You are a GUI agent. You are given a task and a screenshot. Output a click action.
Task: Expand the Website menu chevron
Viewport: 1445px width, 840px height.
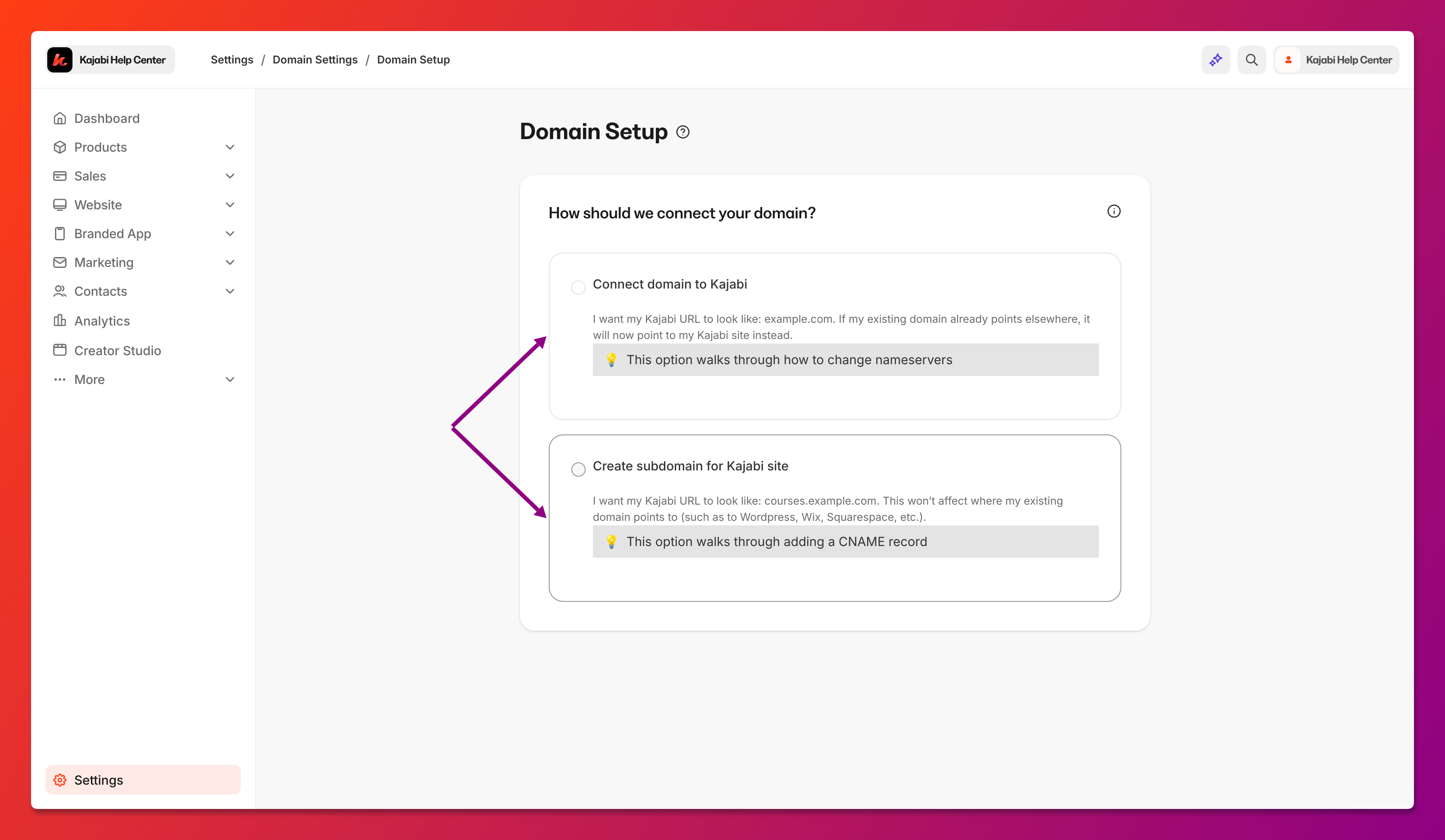pyautogui.click(x=230, y=205)
